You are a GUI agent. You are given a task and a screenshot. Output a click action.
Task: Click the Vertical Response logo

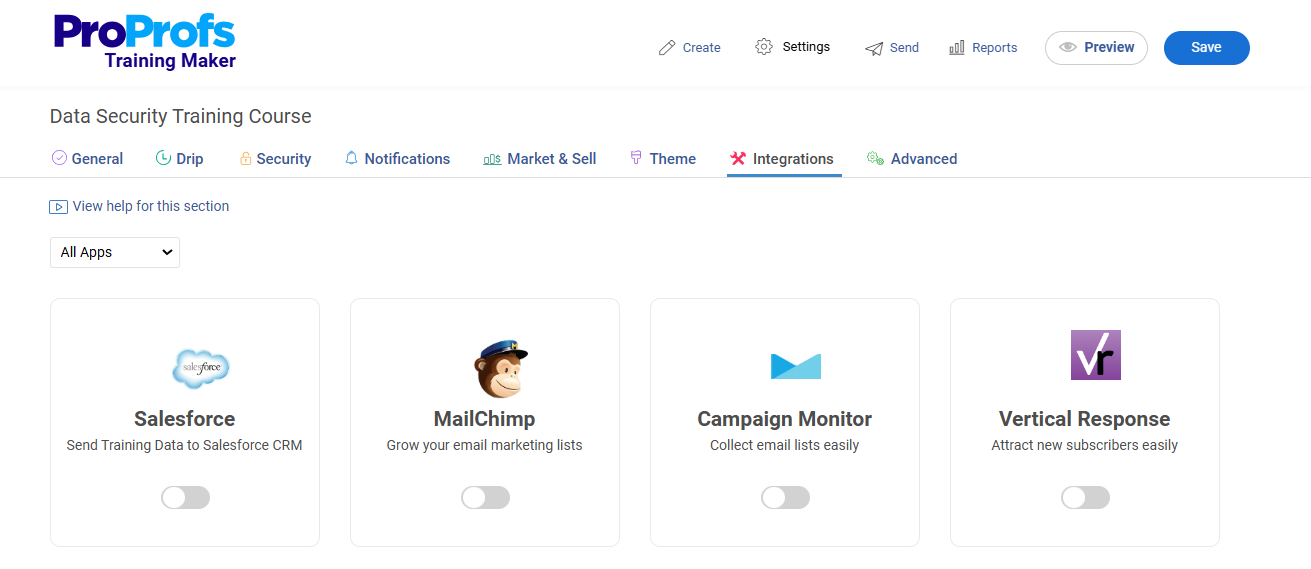1096,355
